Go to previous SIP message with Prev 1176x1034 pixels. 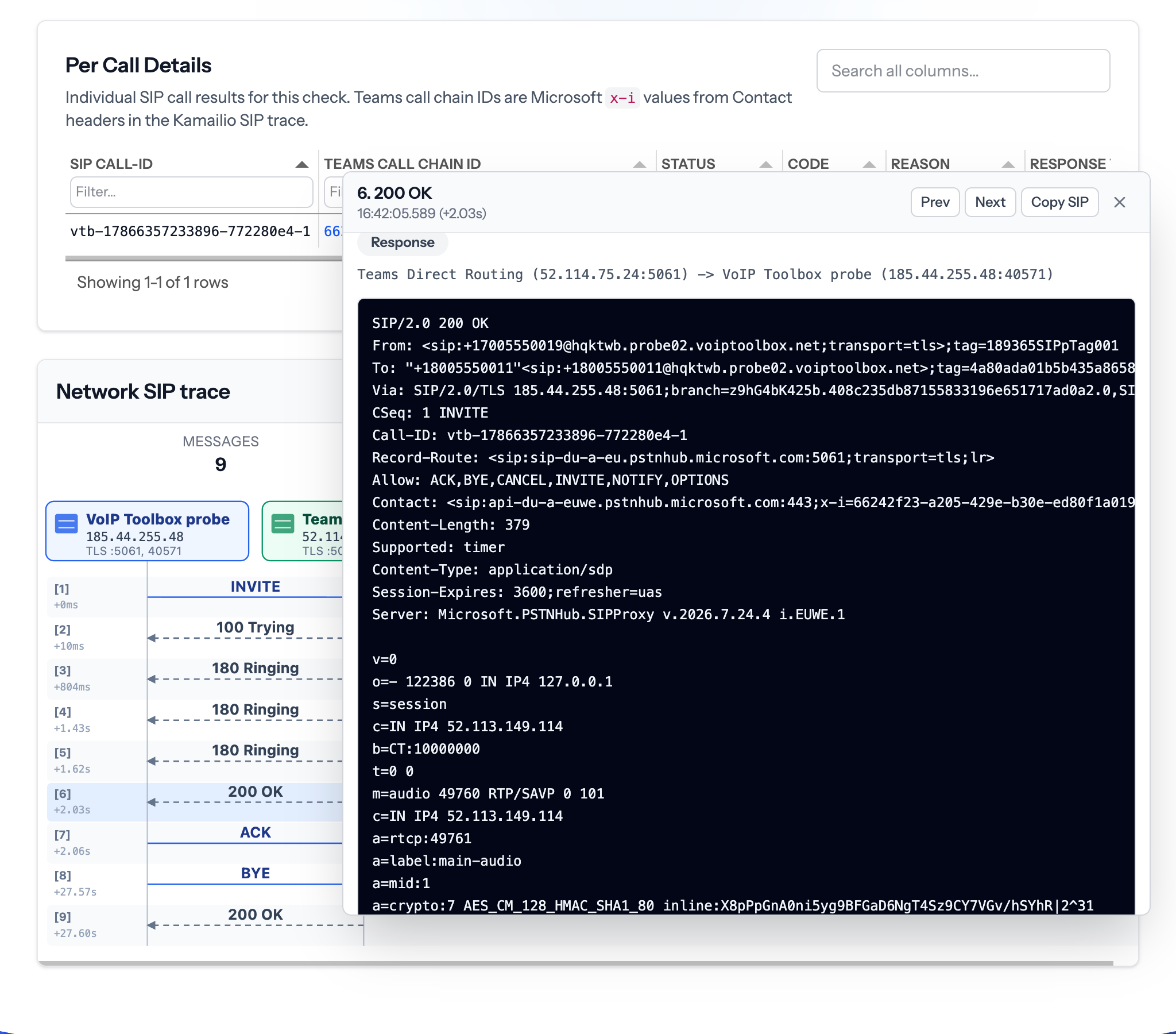tap(934, 202)
